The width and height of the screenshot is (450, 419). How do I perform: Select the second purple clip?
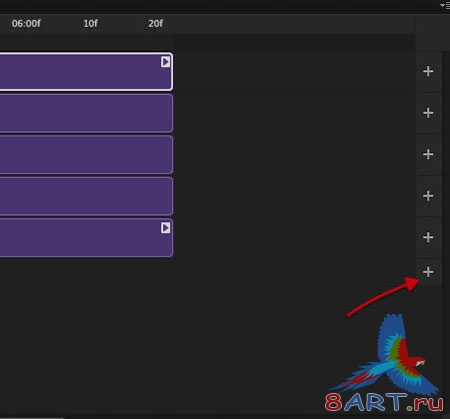pyautogui.click(x=86, y=113)
